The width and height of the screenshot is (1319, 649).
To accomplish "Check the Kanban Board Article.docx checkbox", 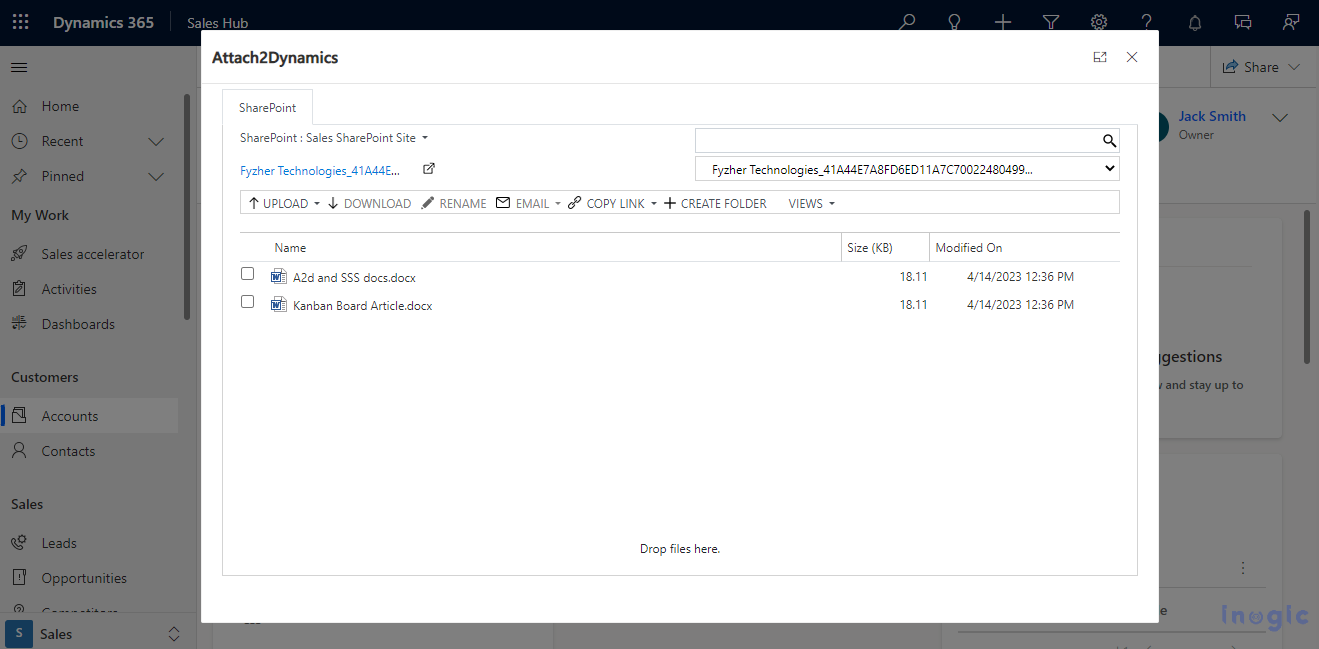I will click(x=248, y=302).
